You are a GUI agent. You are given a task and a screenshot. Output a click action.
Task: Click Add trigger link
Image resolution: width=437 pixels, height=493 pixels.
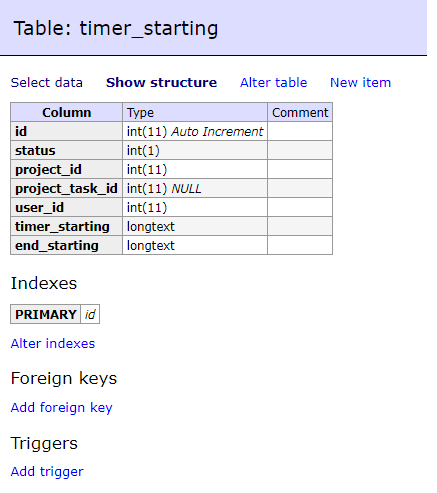47,471
